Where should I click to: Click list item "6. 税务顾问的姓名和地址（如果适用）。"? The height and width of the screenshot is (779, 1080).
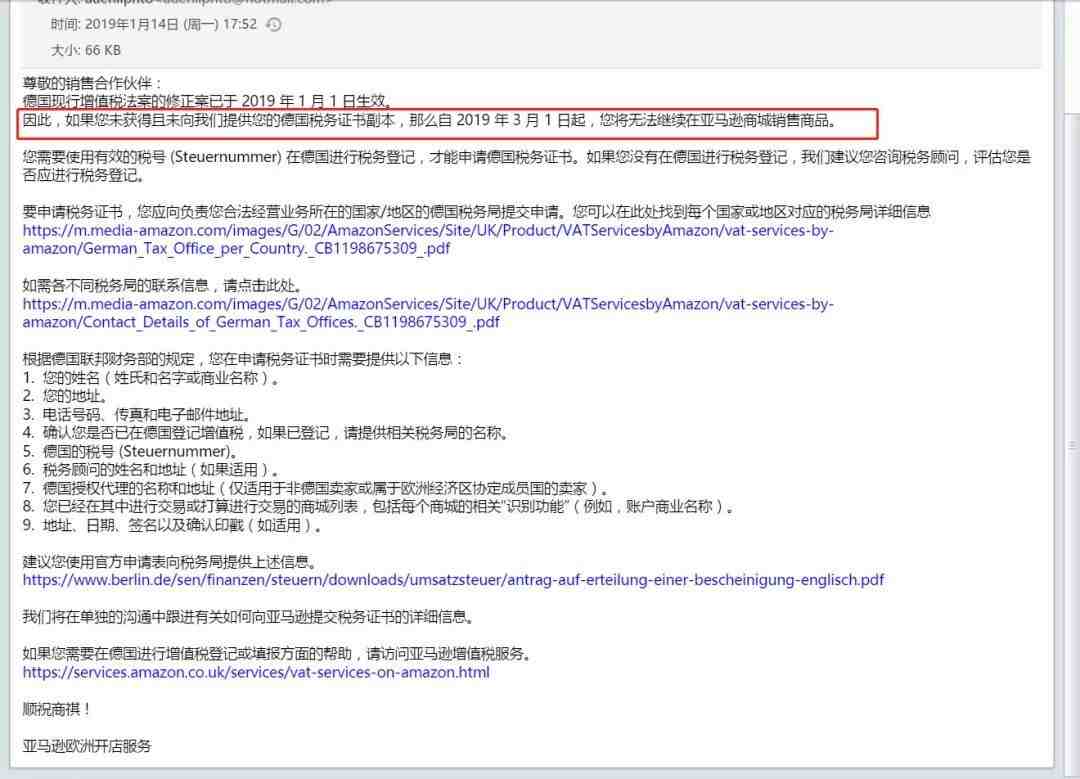151,470
